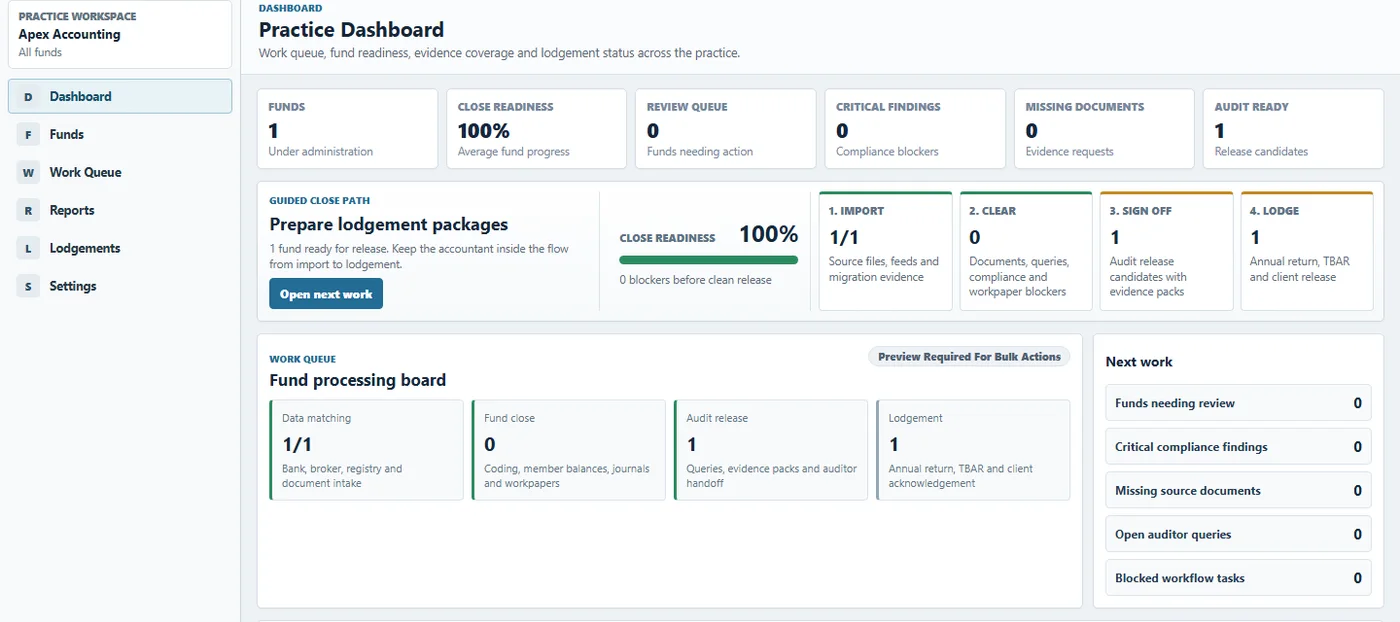Screen dimensions: 1400x622
Task: Click the F icon beside Funds
Action: point(28,135)
